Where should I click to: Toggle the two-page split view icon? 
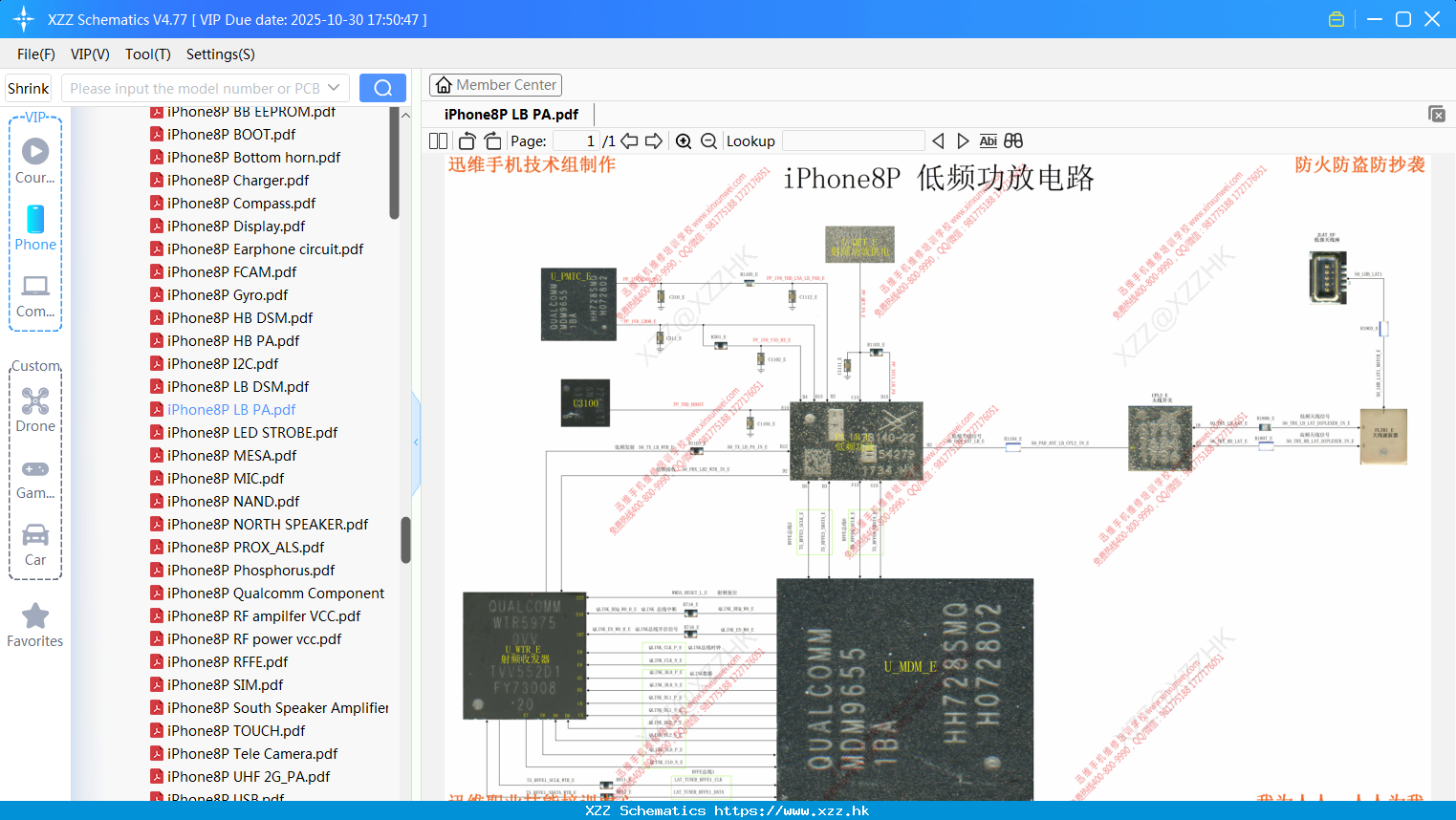point(438,140)
